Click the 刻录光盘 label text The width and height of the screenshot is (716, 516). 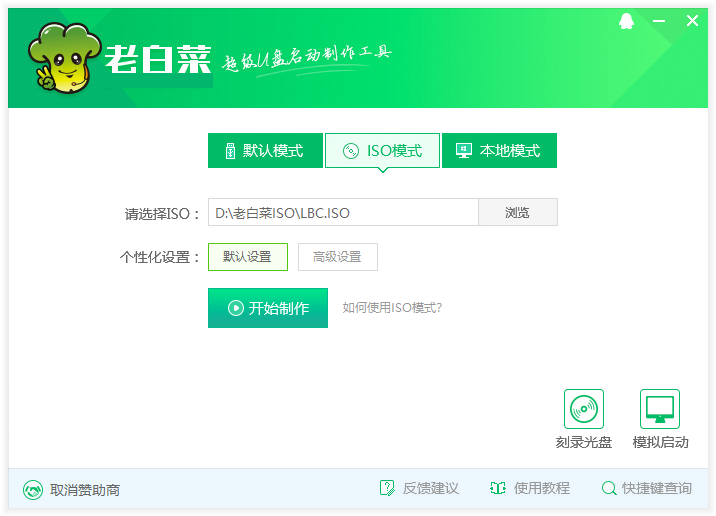(x=584, y=442)
